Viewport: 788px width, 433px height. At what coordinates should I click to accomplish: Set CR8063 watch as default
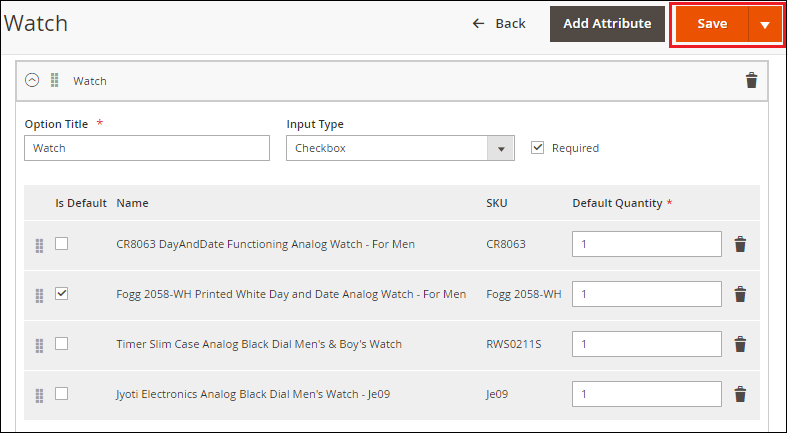coord(61,244)
